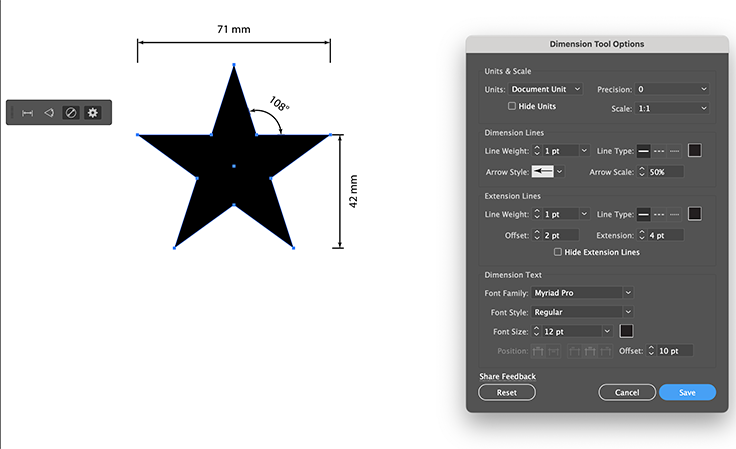Viewport: 736px width, 449px height.
Task: Click the Reset button
Action: click(507, 393)
